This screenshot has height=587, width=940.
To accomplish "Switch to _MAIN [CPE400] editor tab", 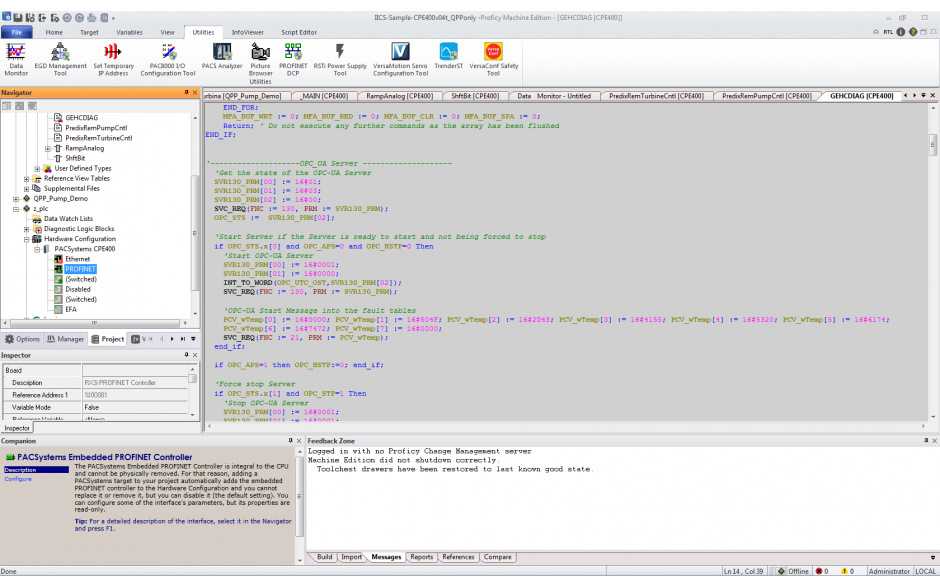I will [x=324, y=96].
